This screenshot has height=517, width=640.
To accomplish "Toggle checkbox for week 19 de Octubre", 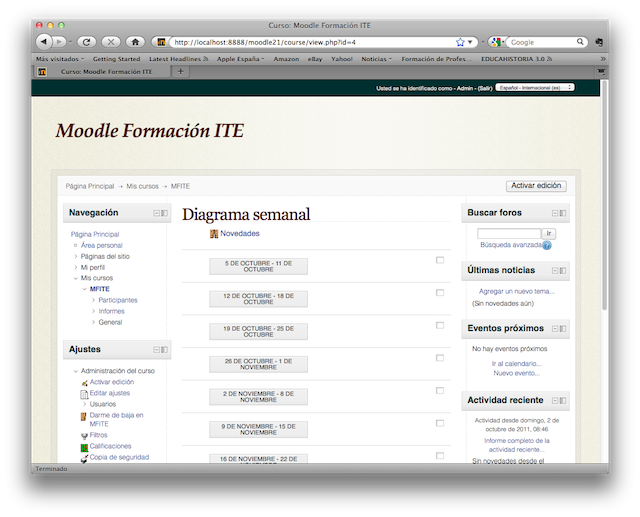I will coord(440,325).
